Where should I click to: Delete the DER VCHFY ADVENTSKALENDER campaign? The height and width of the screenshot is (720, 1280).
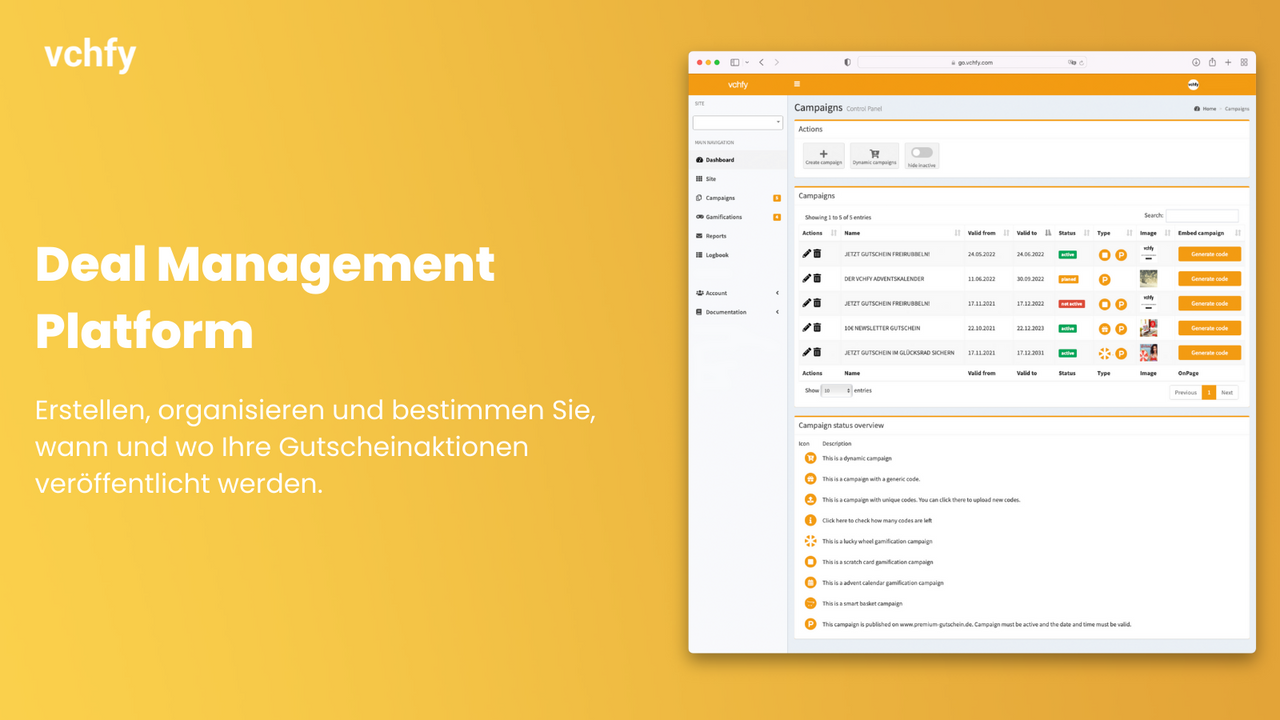(x=817, y=278)
